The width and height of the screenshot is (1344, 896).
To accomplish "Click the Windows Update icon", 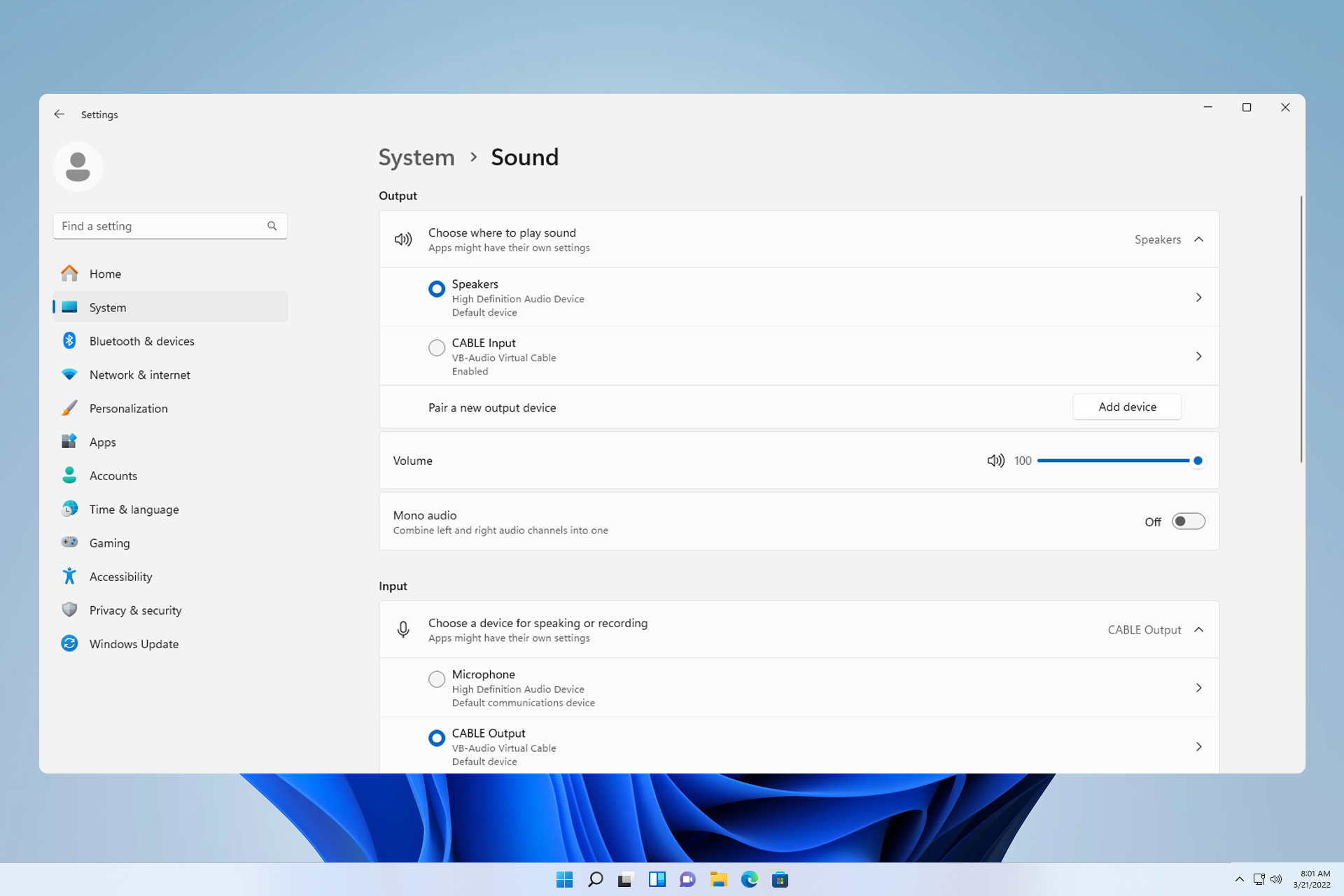I will pos(69,643).
